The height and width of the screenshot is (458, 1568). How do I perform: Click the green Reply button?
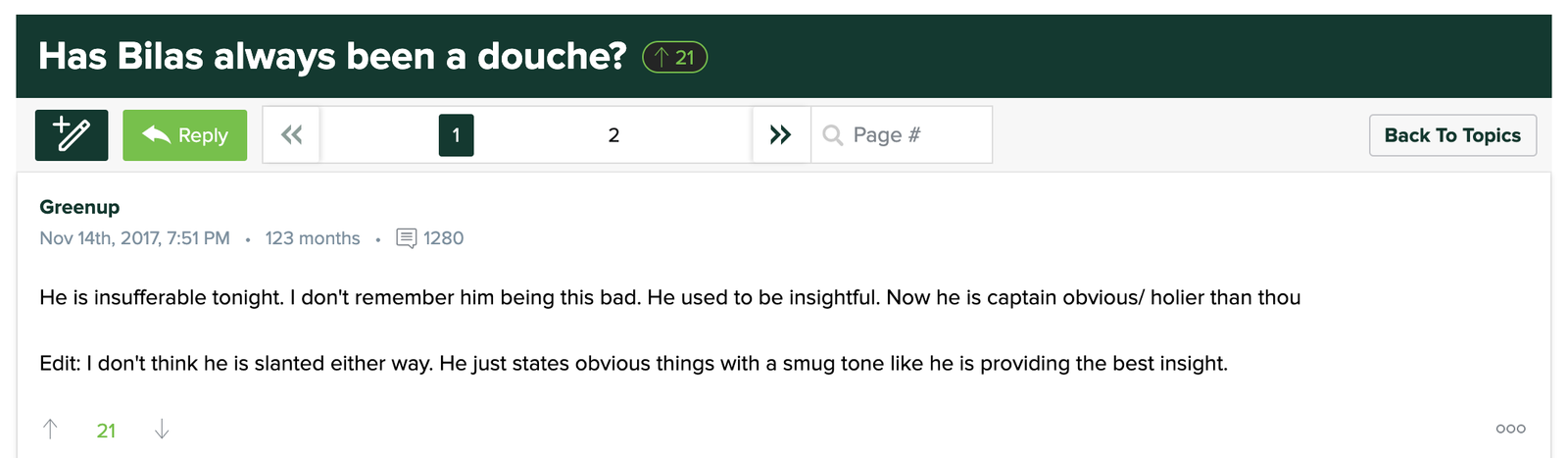(x=184, y=135)
